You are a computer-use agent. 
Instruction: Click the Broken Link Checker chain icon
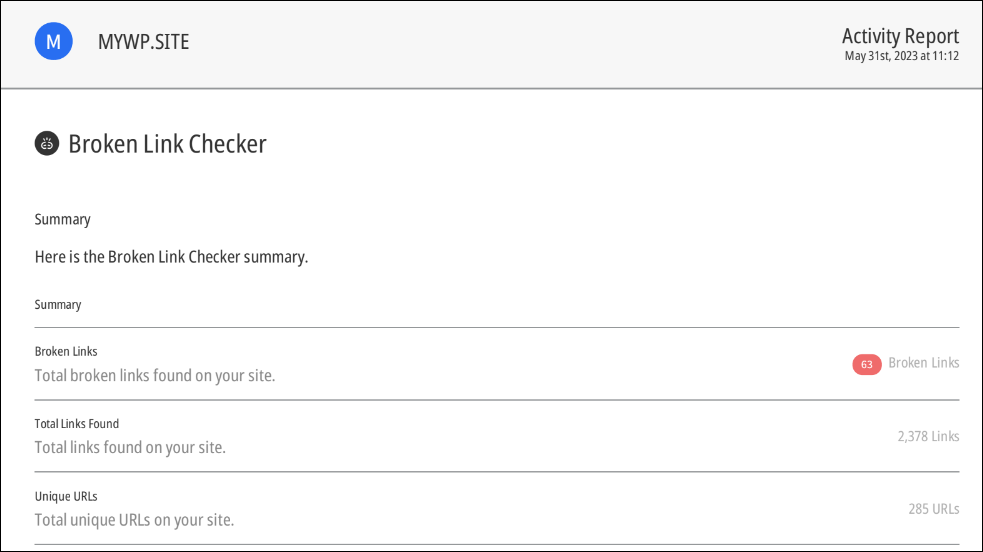click(46, 143)
